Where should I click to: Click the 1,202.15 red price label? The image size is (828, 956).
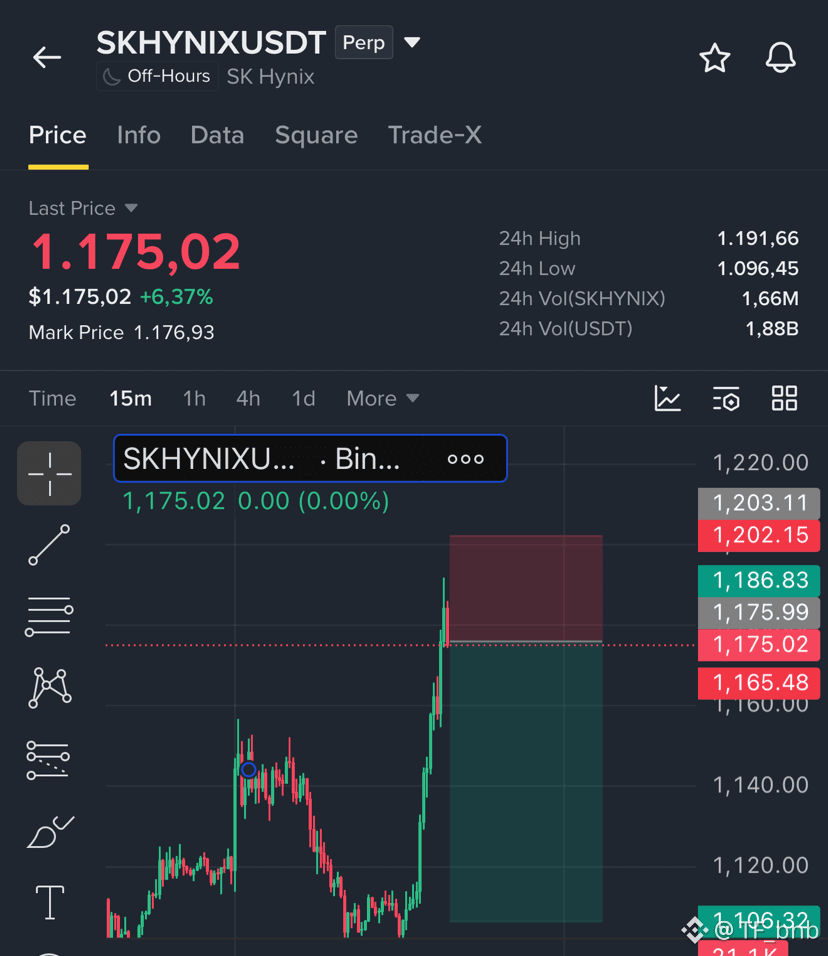[x=758, y=535]
